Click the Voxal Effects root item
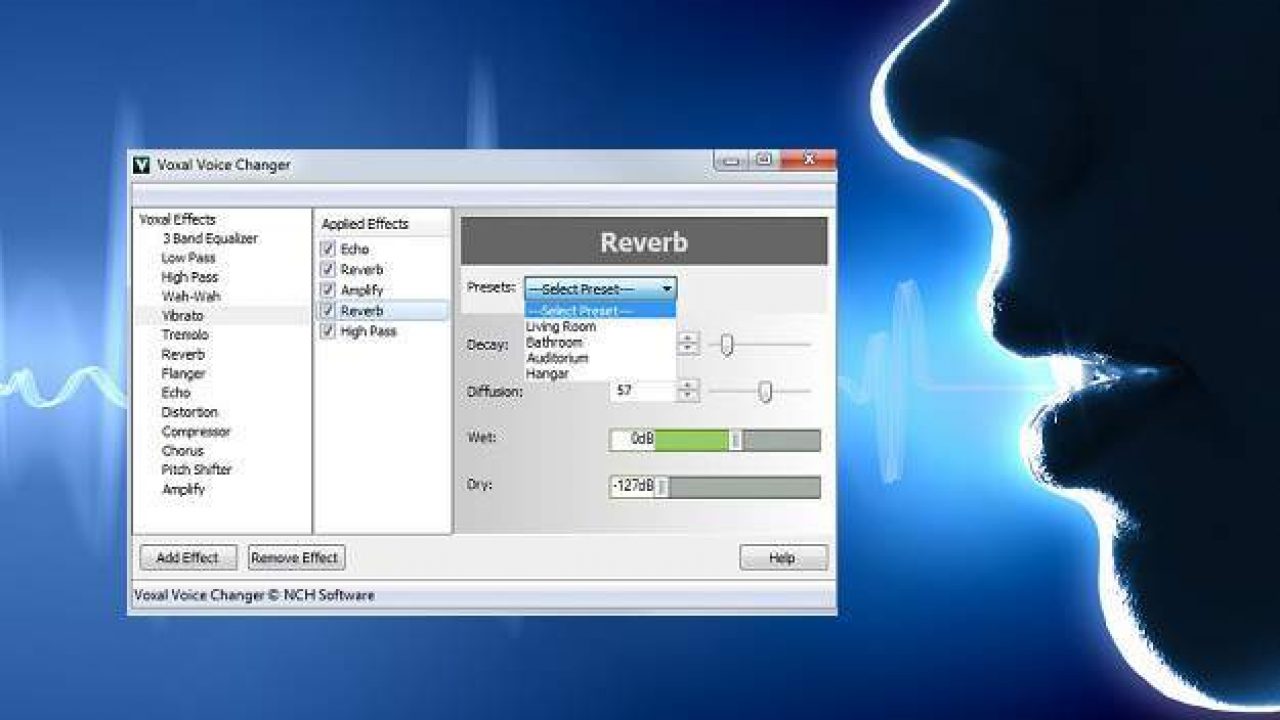Image resolution: width=1280 pixels, height=720 pixels. tap(177, 220)
